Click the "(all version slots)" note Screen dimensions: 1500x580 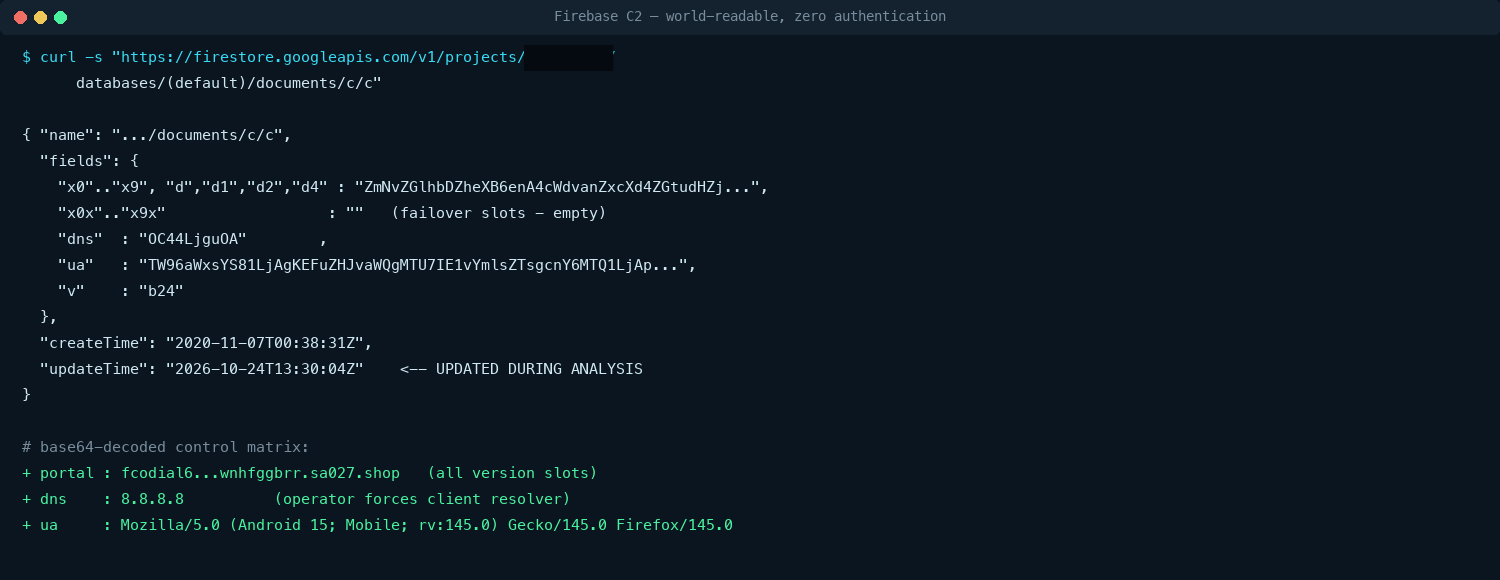point(512,473)
